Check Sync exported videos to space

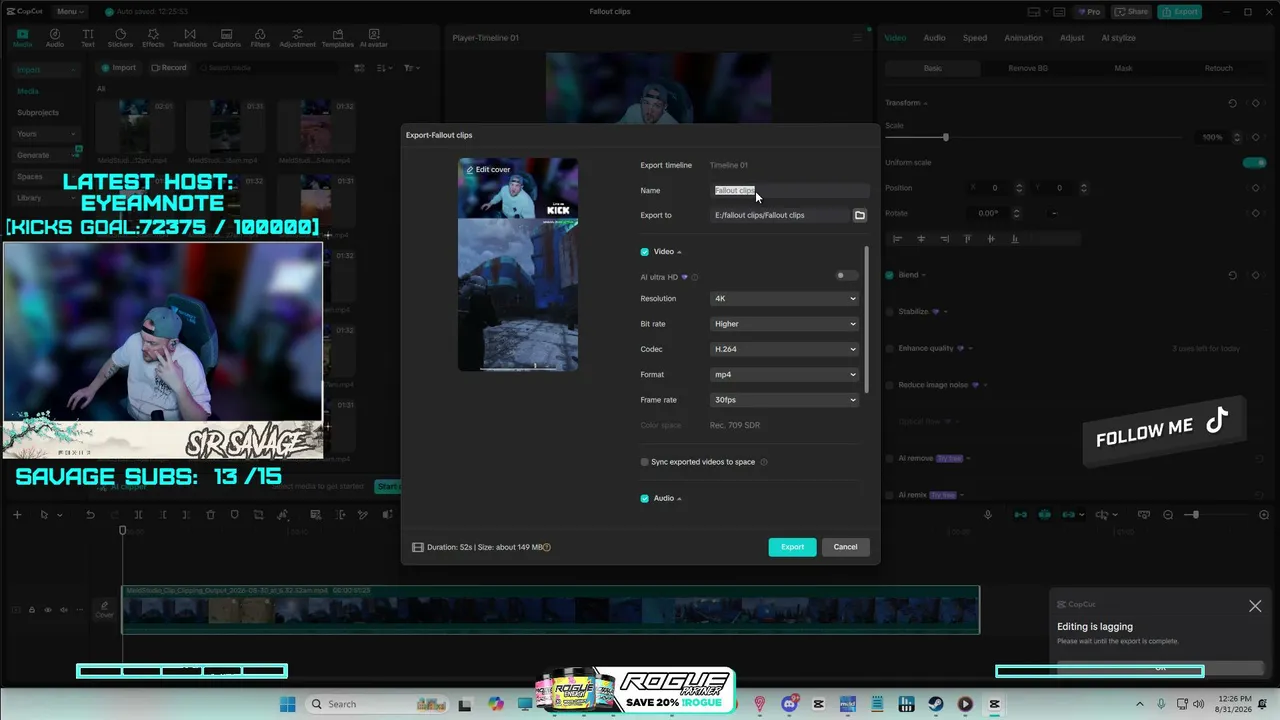[x=644, y=462]
